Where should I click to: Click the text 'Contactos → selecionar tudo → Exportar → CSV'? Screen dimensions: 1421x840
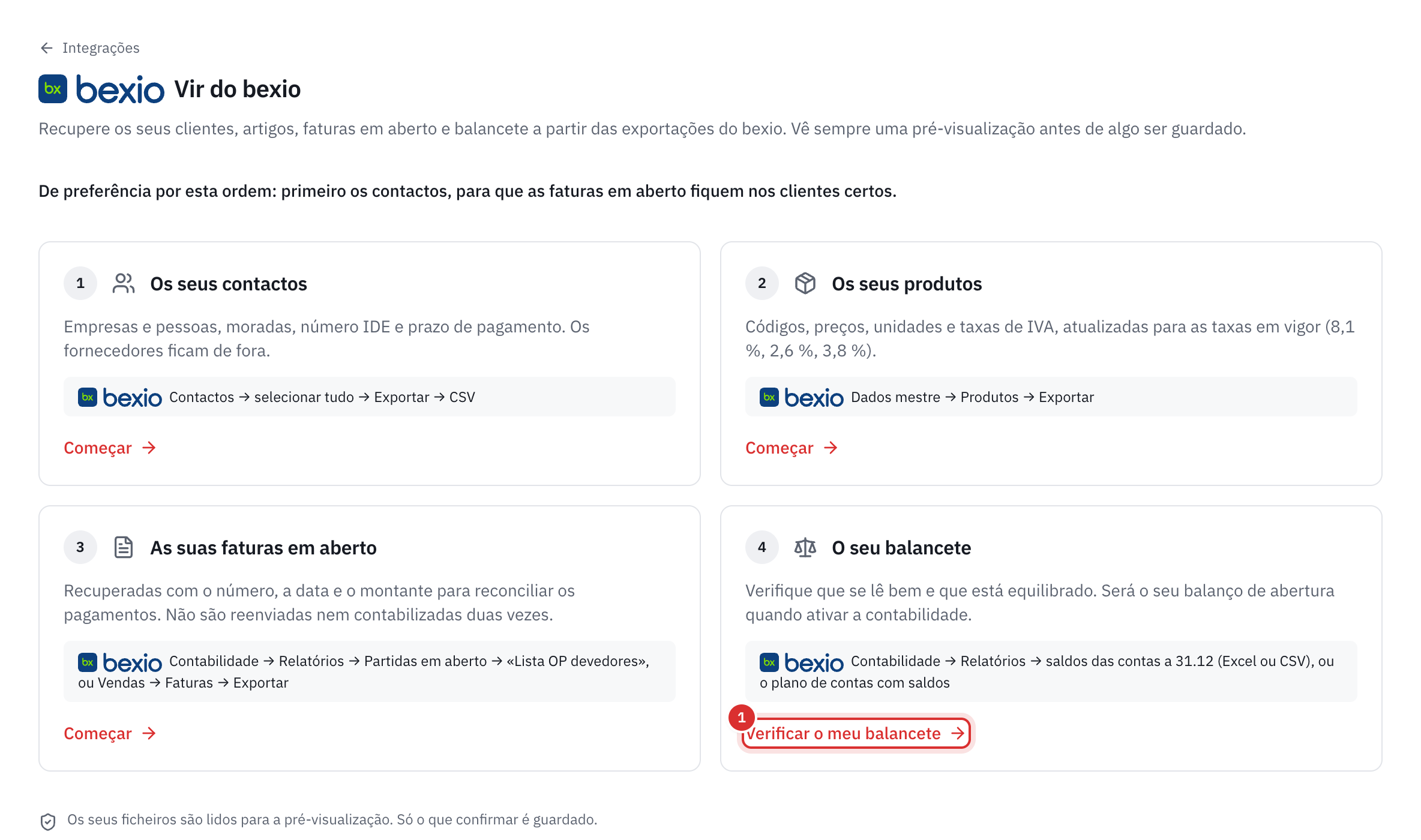(322, 397)
